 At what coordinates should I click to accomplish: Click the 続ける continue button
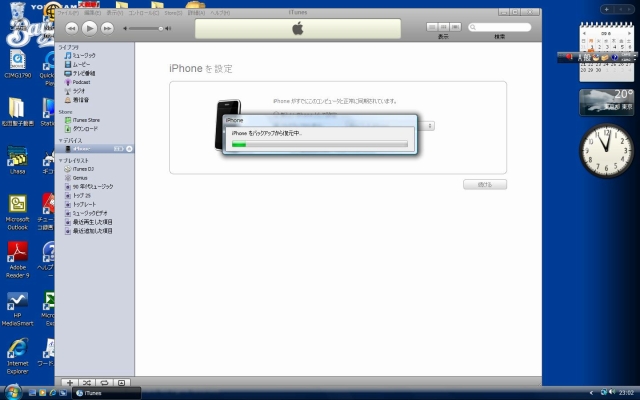click(485, 184)
